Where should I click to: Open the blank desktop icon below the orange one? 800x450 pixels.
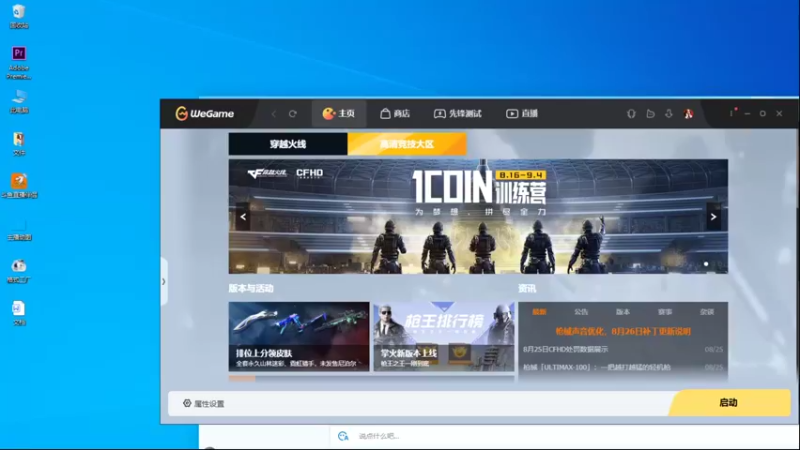pos(19,229)
